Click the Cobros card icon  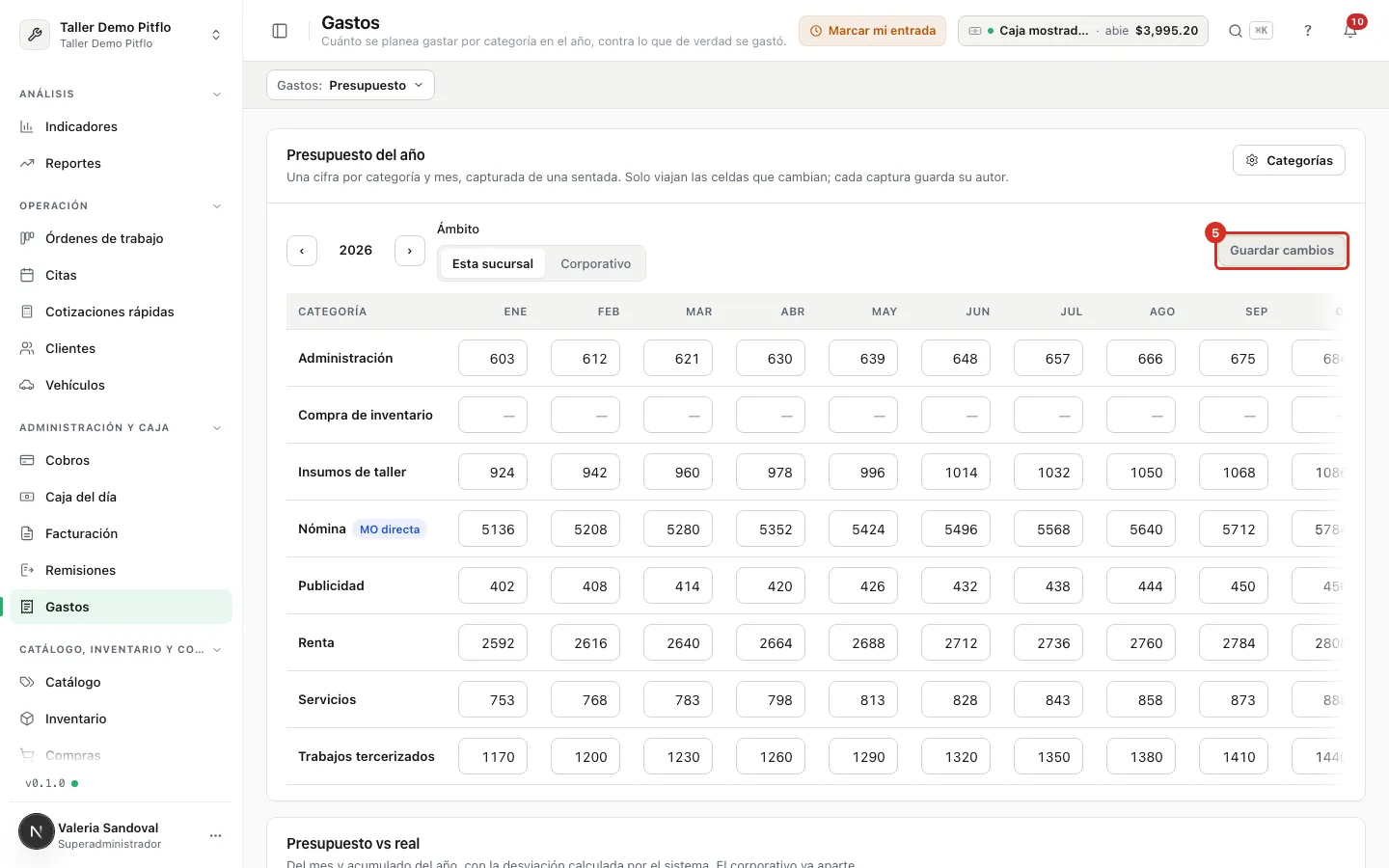click(x=27, y=460)
